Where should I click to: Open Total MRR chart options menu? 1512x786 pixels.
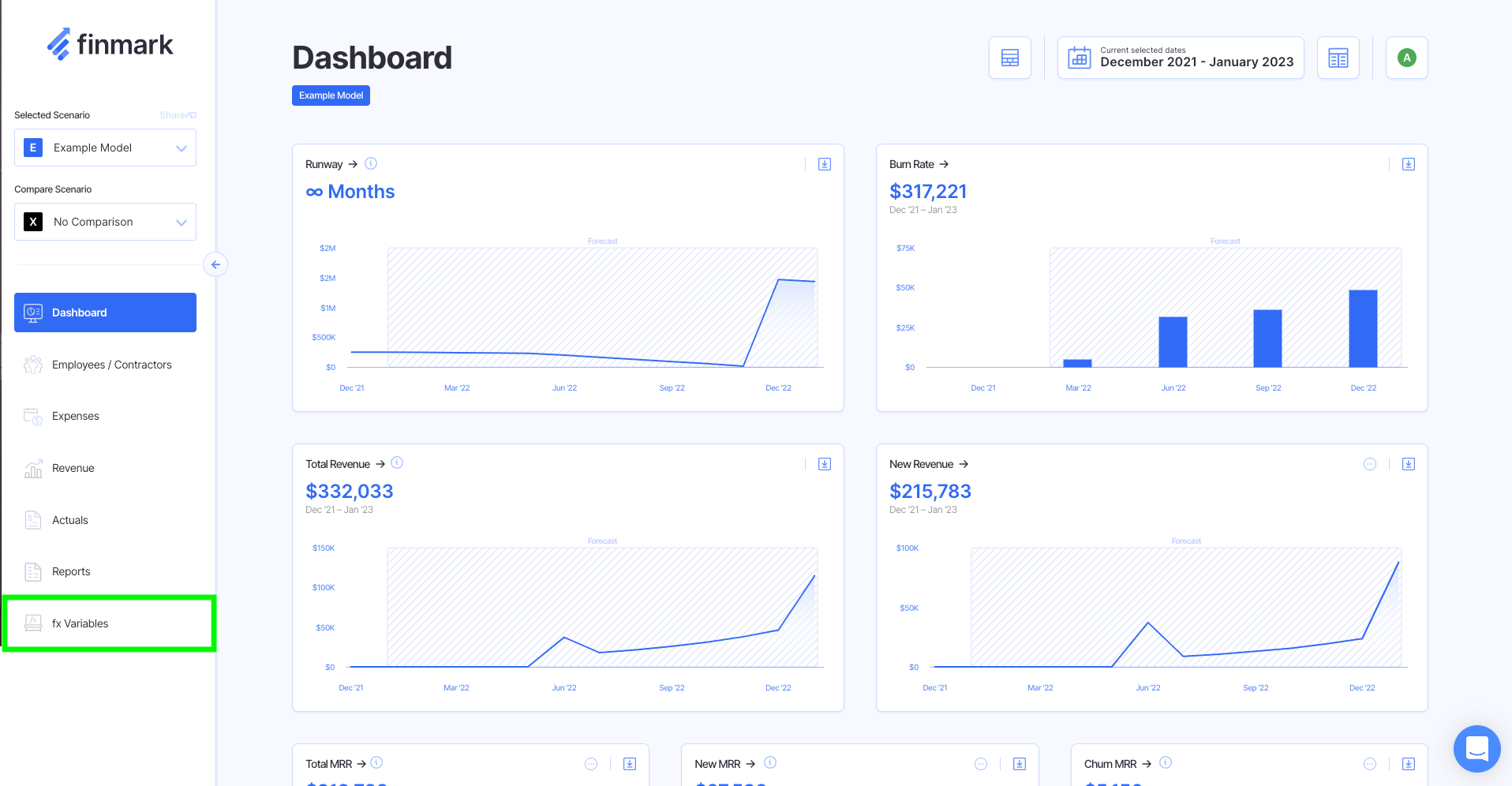[x=590, y=764]
